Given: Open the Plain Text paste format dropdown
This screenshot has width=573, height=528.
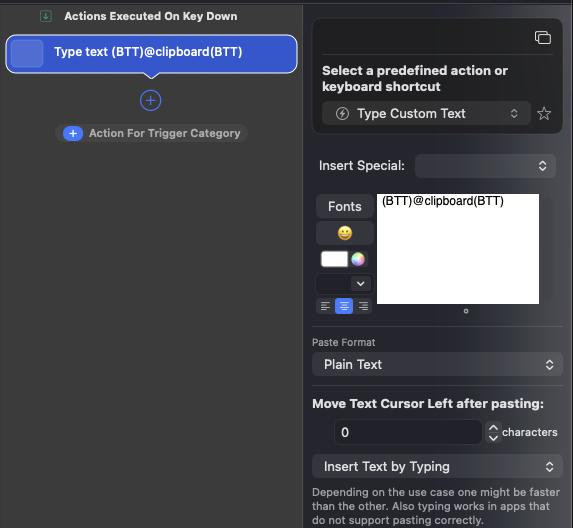Looking at the screenshot, I should 437,364.
